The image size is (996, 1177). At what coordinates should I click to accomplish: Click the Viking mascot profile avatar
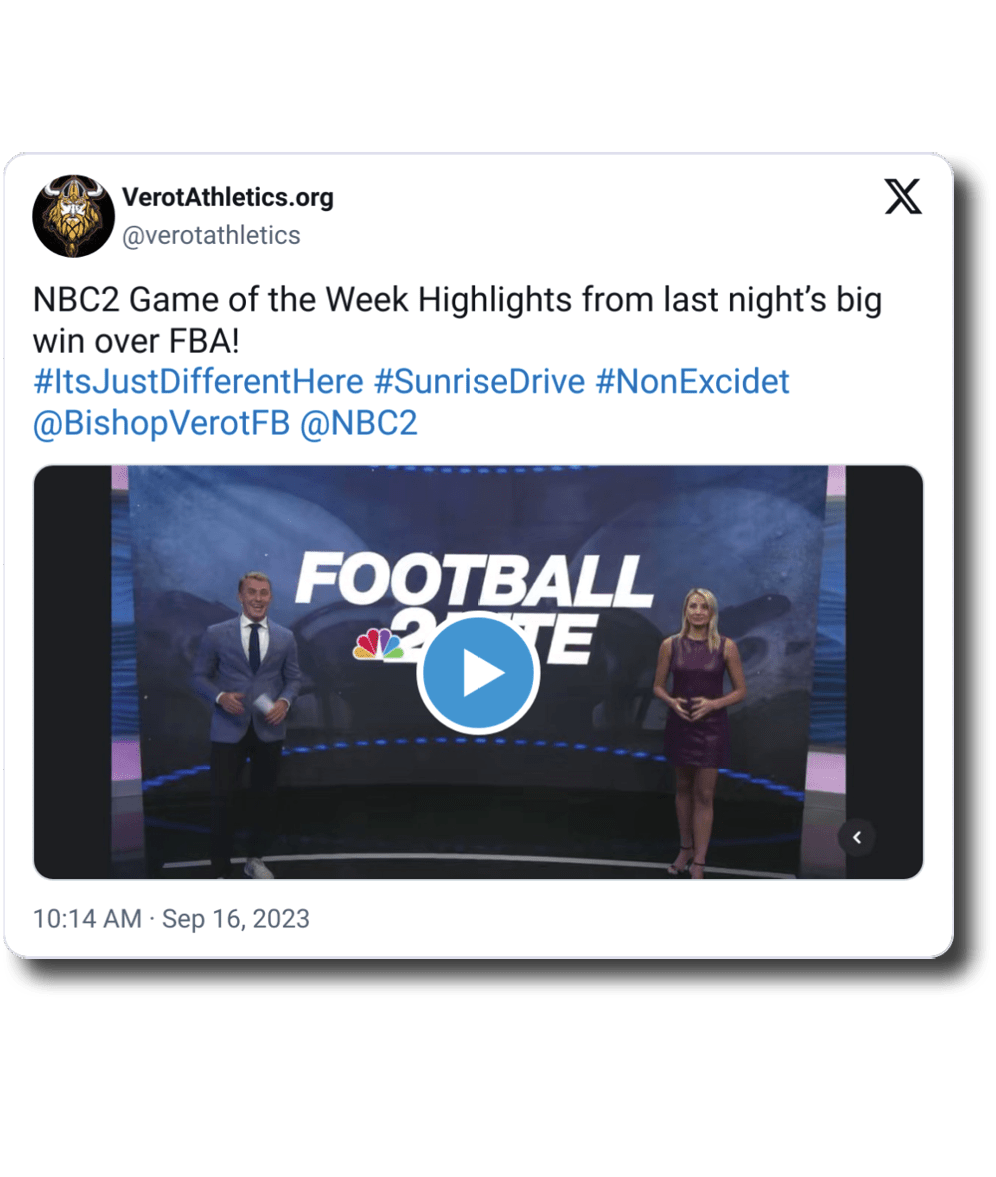tap(73, 216)
